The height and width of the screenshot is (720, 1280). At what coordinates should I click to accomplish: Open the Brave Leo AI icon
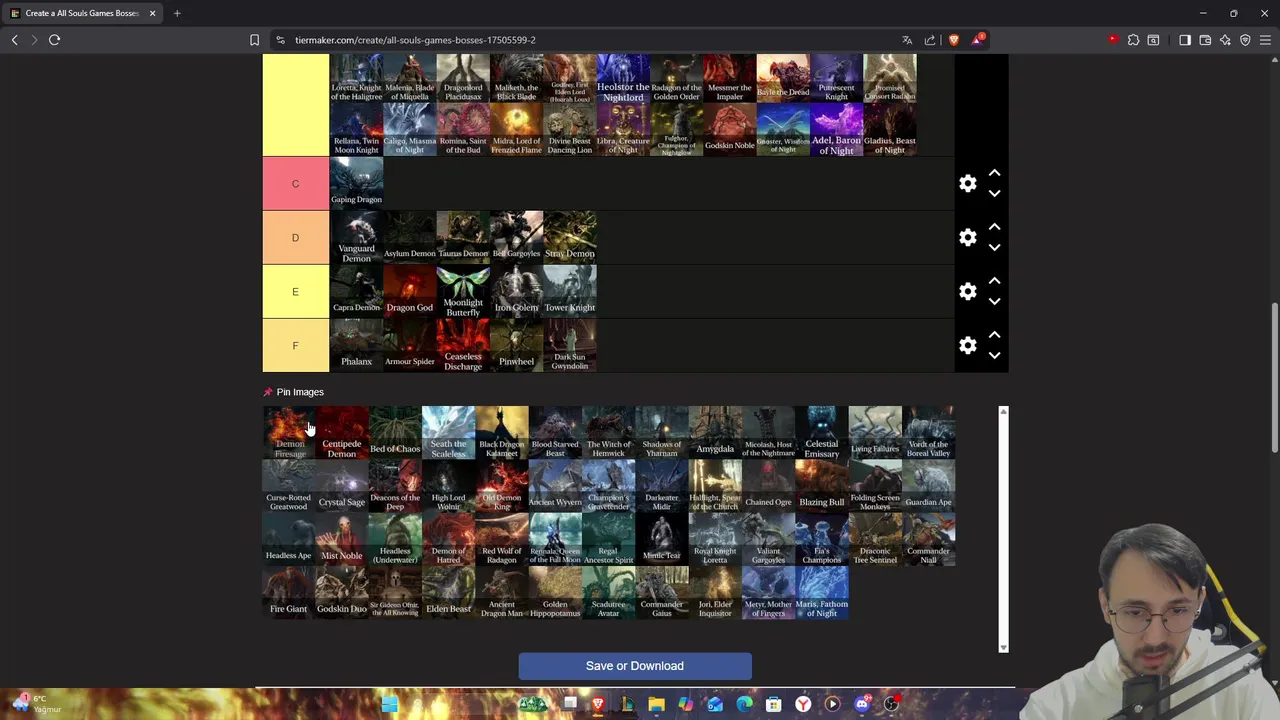(1225, 40)
